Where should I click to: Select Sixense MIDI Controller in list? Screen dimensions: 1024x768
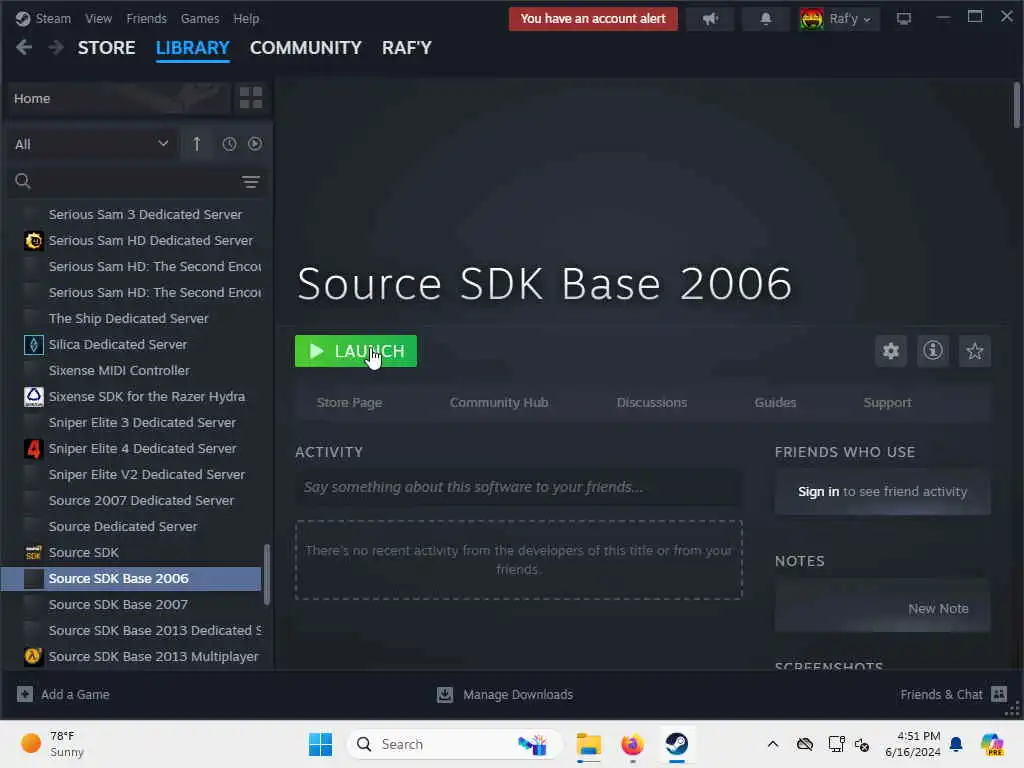131,370
